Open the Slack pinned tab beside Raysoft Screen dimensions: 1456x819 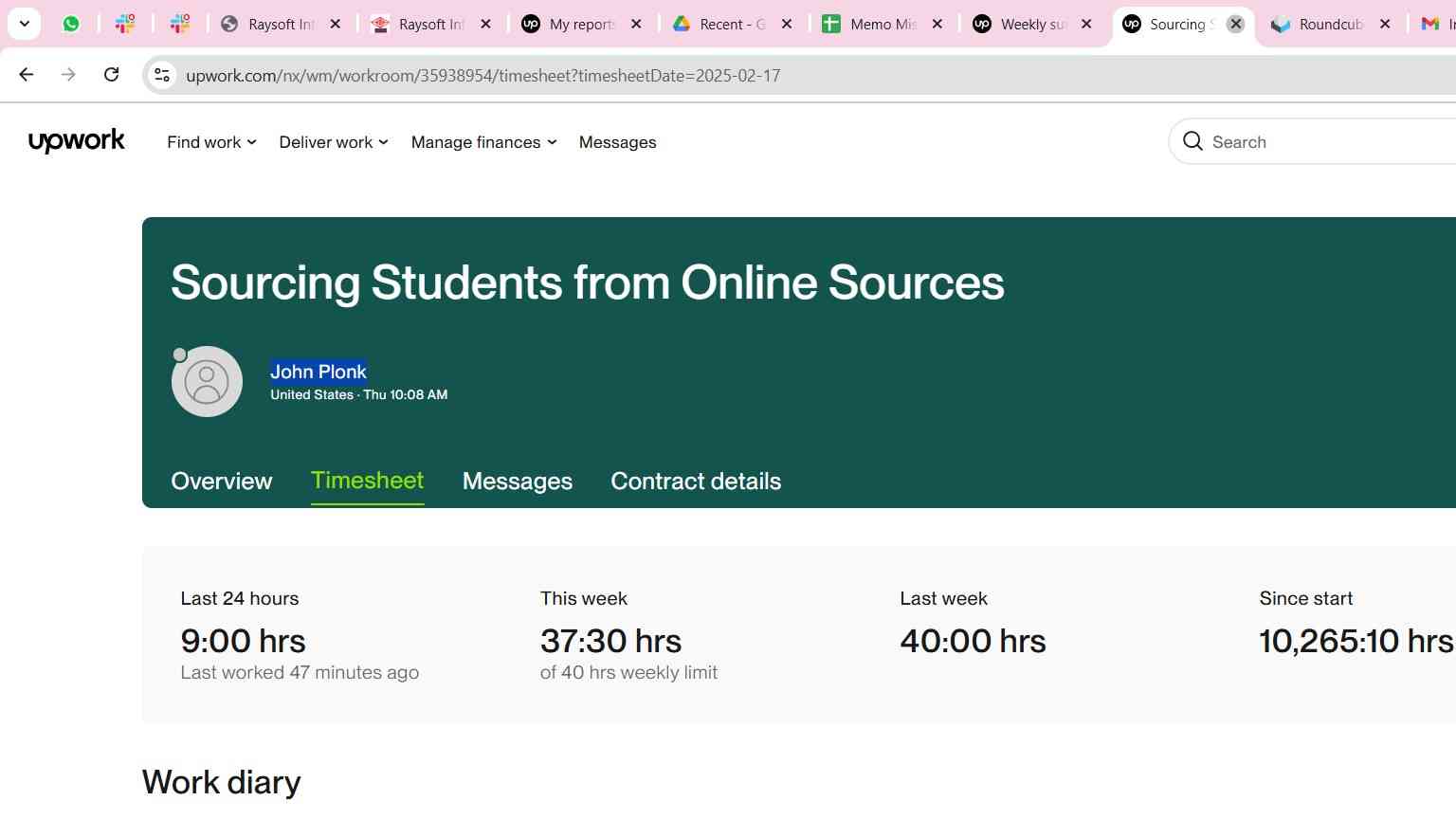[180, 24]
